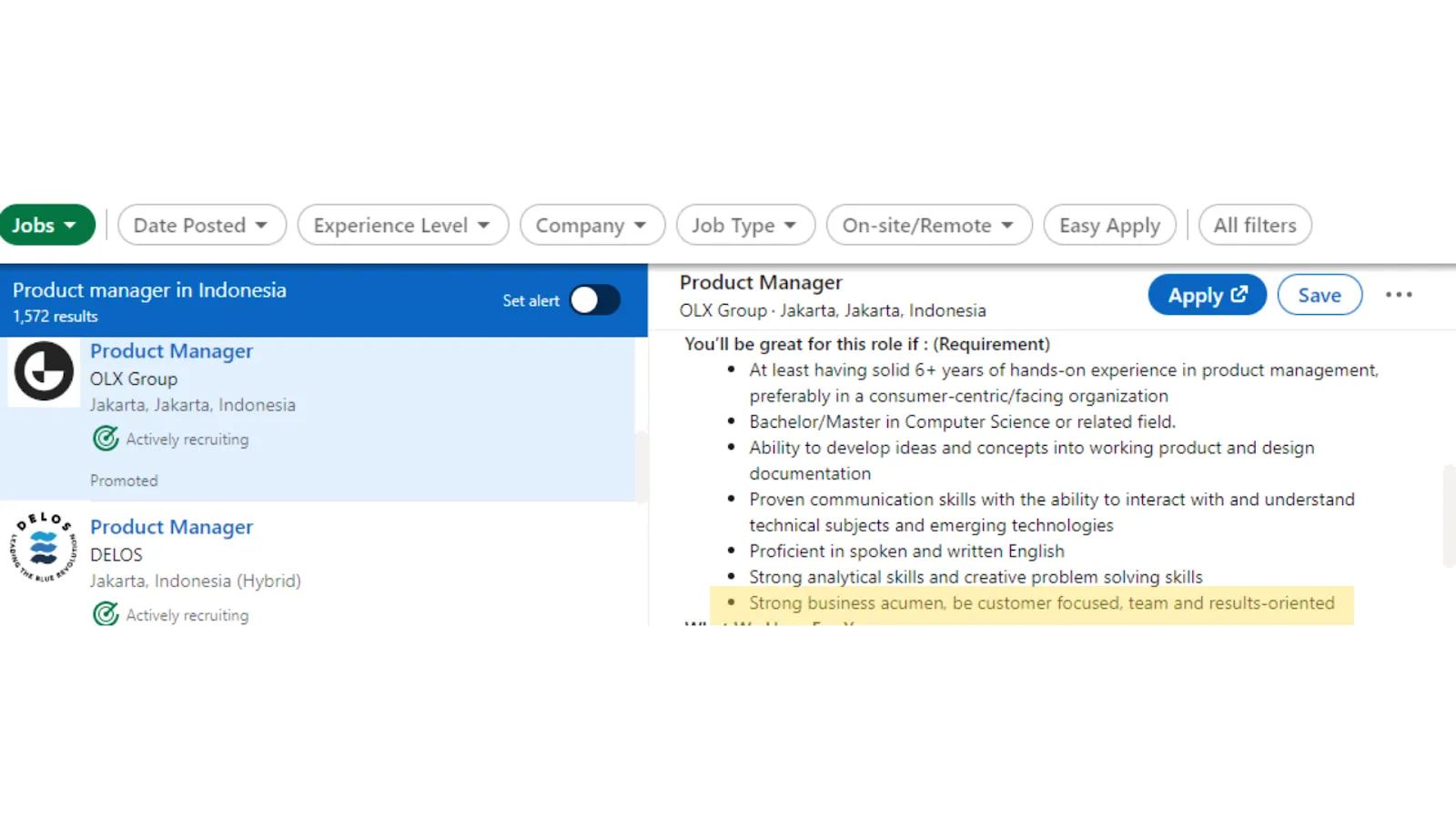The image size is (1456, 819).
Task: Click the DELOS company logo
Action: click(x=43, y=547)
